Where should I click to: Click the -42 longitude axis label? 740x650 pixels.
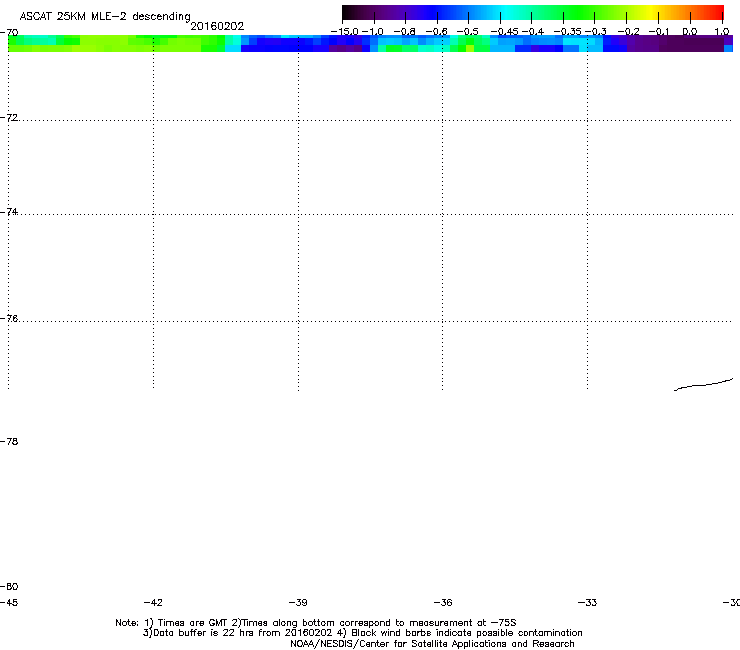point(153,602)
